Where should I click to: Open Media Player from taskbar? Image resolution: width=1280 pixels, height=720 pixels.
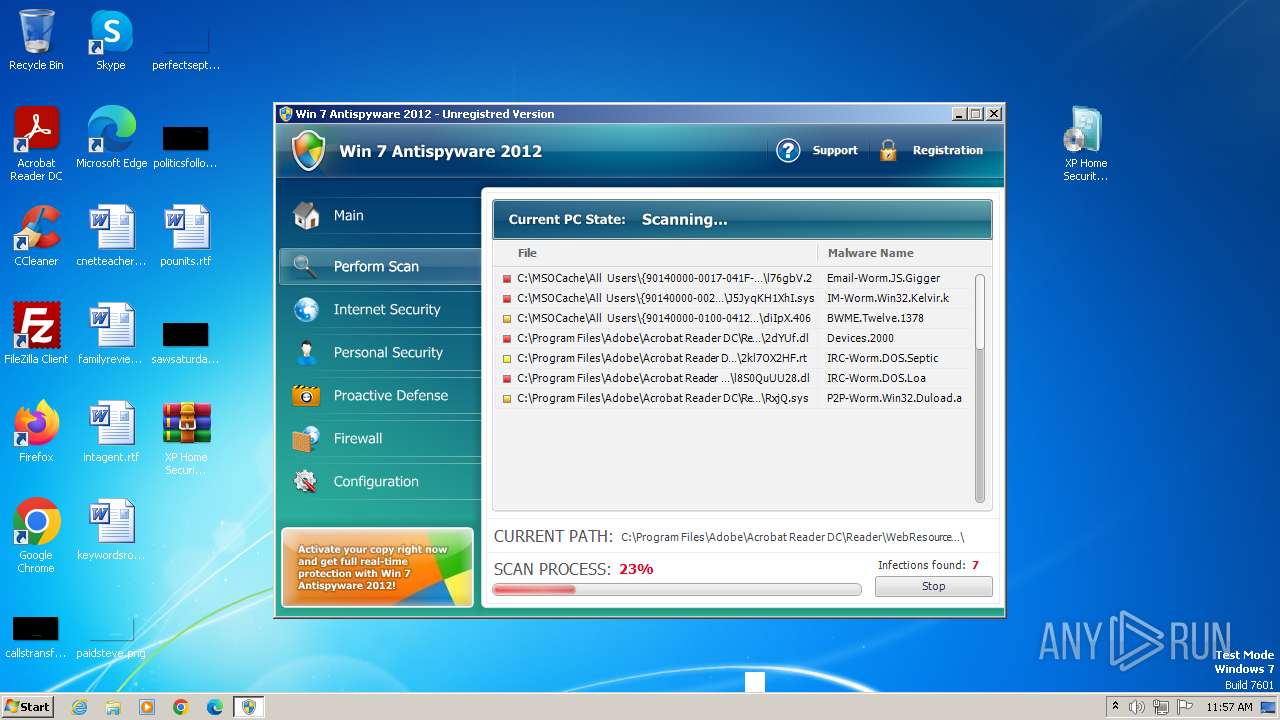pyautogui.click(x=147, y=707)
